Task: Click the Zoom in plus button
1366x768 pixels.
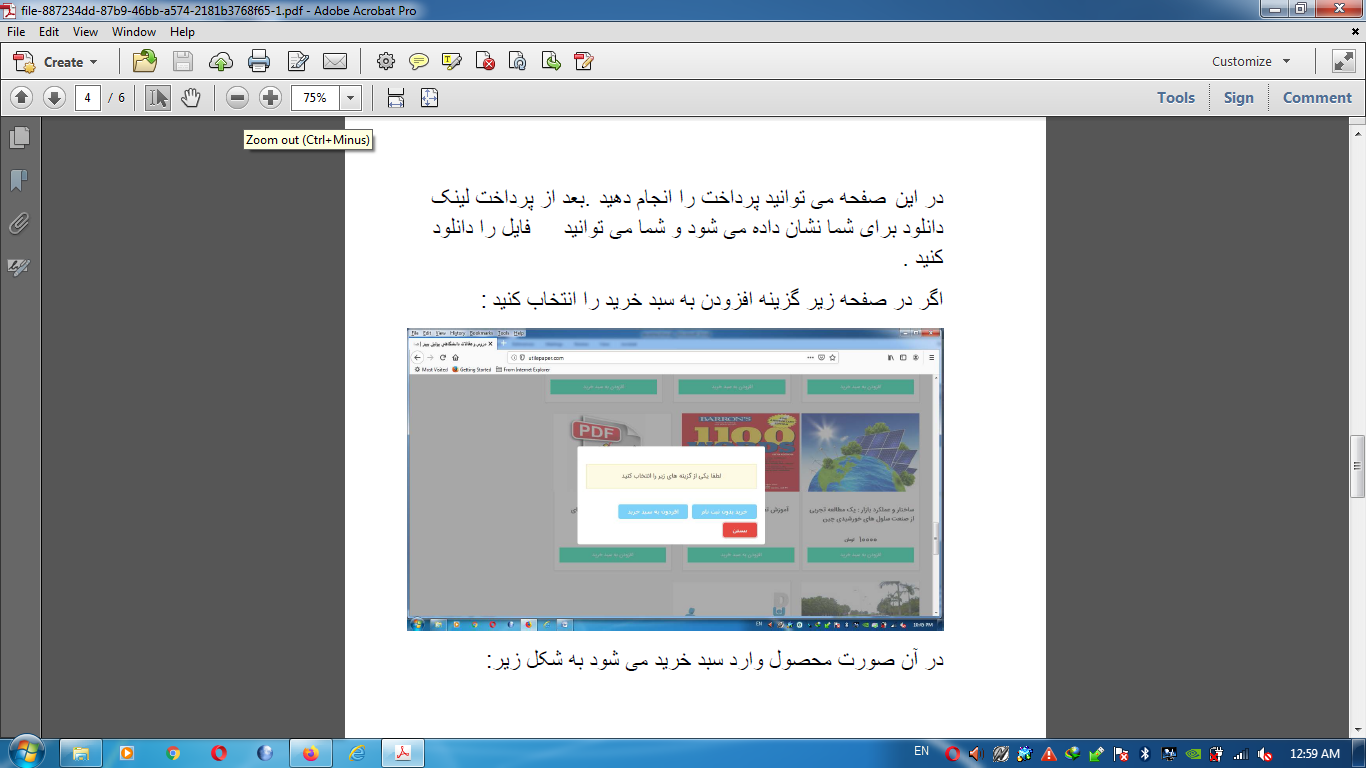Action: [270, 98]
